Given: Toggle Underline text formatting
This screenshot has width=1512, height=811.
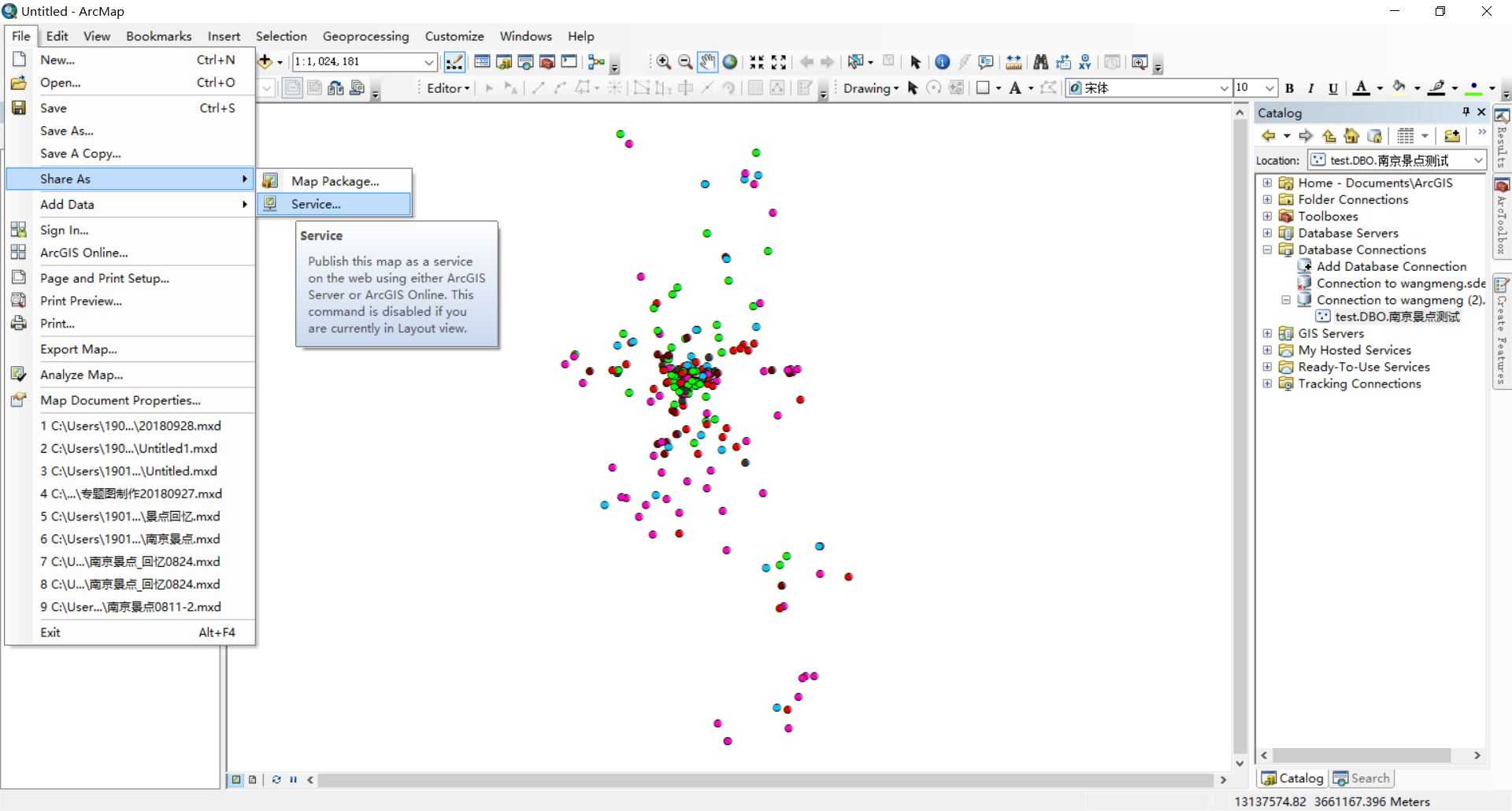Looking at the screenshot, I should pos(1332,88).
